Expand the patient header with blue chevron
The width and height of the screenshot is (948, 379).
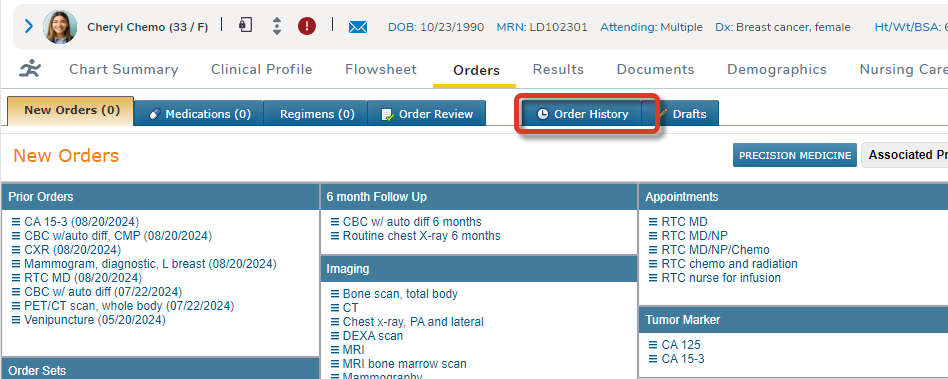point(28,27)
